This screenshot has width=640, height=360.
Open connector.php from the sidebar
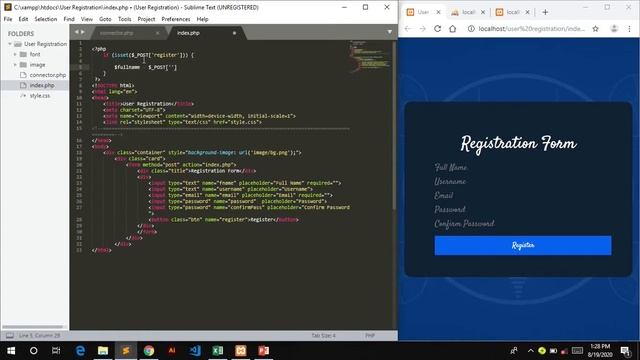[x=47, y=75]
